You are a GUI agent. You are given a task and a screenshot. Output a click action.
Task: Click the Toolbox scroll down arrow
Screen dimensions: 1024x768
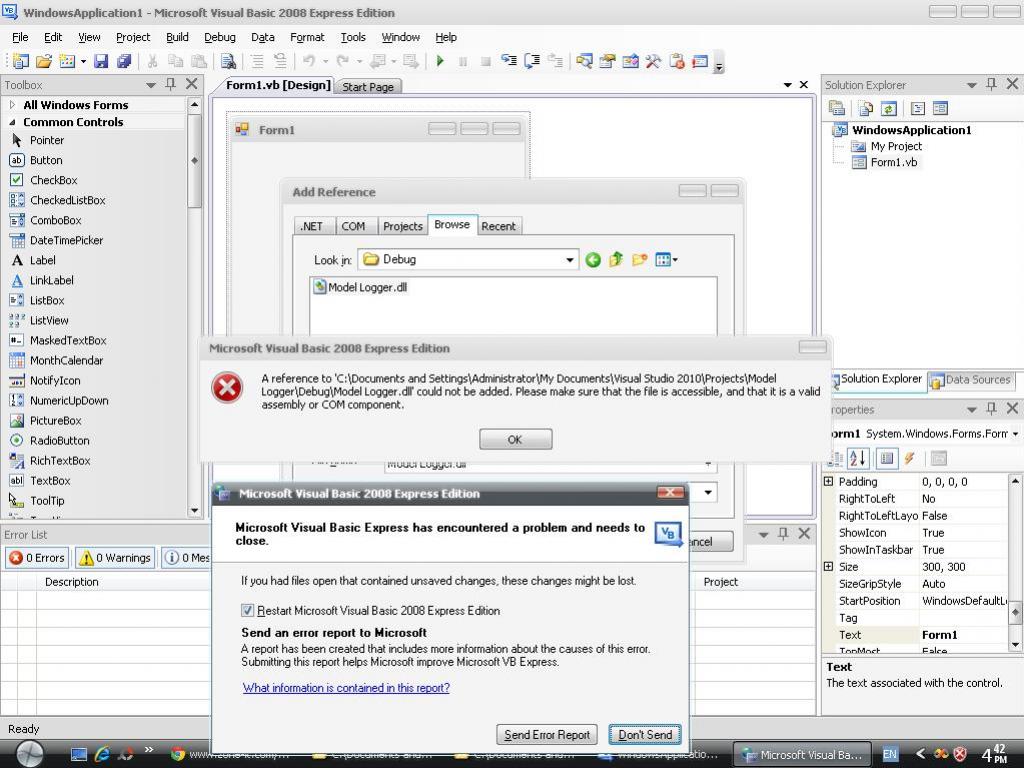coord(194,511)
